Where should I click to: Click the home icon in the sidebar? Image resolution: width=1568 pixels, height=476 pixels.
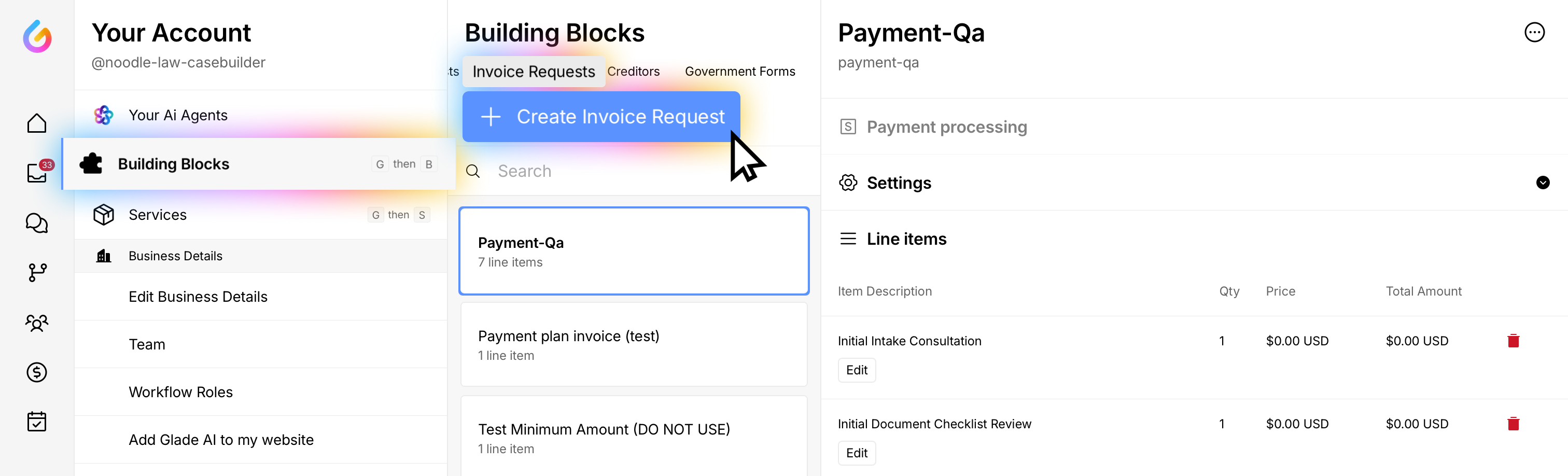click(x=36, y=123)
